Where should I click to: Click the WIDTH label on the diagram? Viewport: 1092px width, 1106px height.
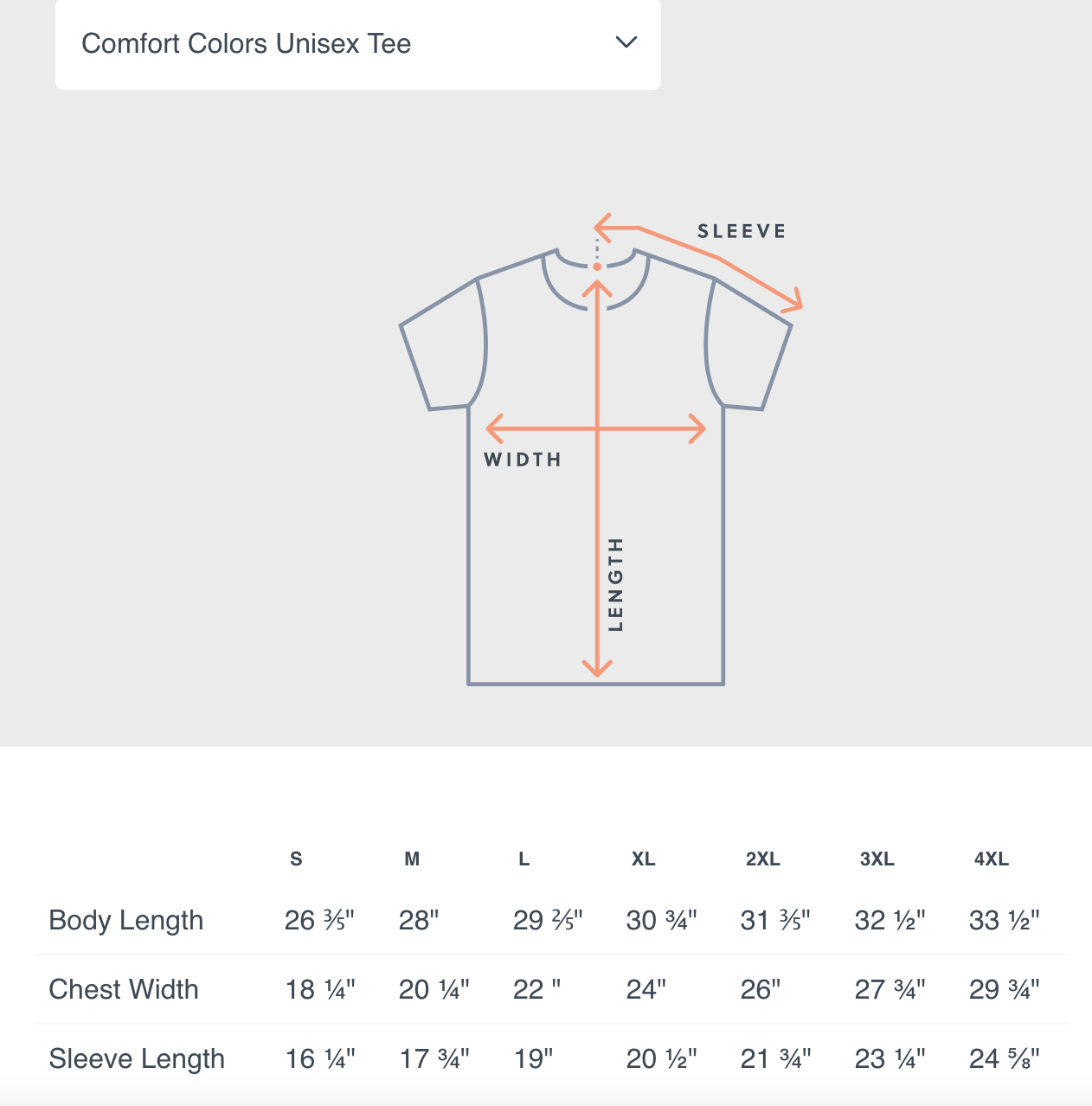(x=523, y=460)
